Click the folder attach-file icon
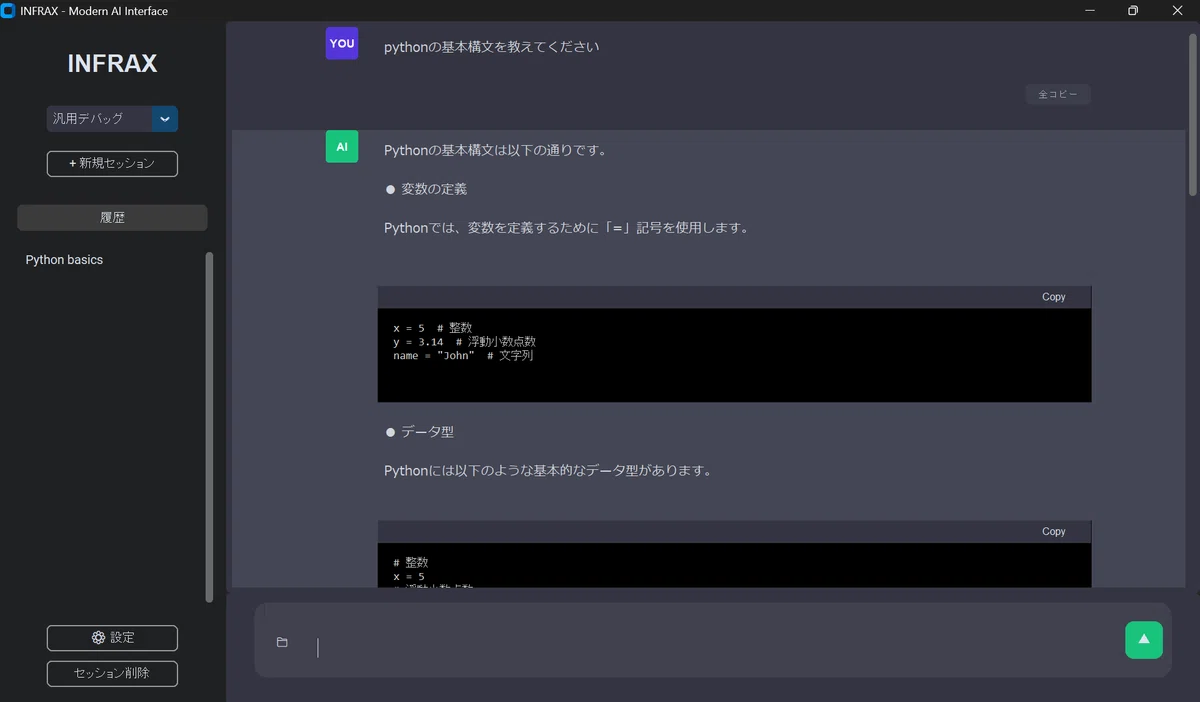 282,642
